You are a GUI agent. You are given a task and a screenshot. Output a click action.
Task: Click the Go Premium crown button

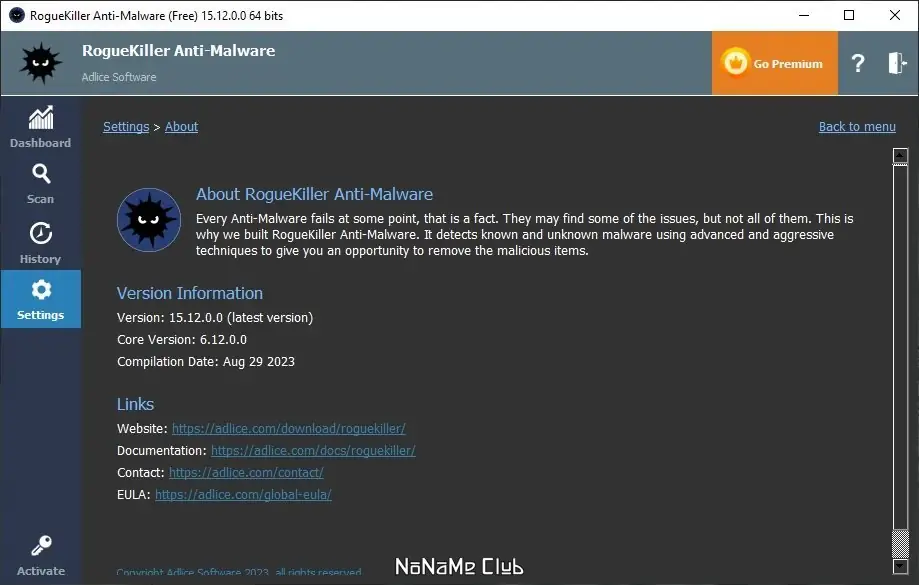coord(774,63)
